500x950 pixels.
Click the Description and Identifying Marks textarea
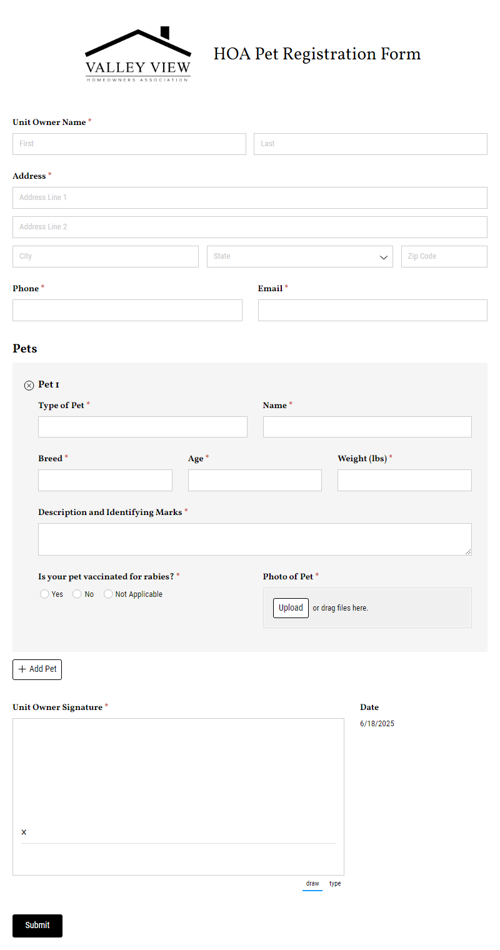pyautogui.click(x=255, y=539)
